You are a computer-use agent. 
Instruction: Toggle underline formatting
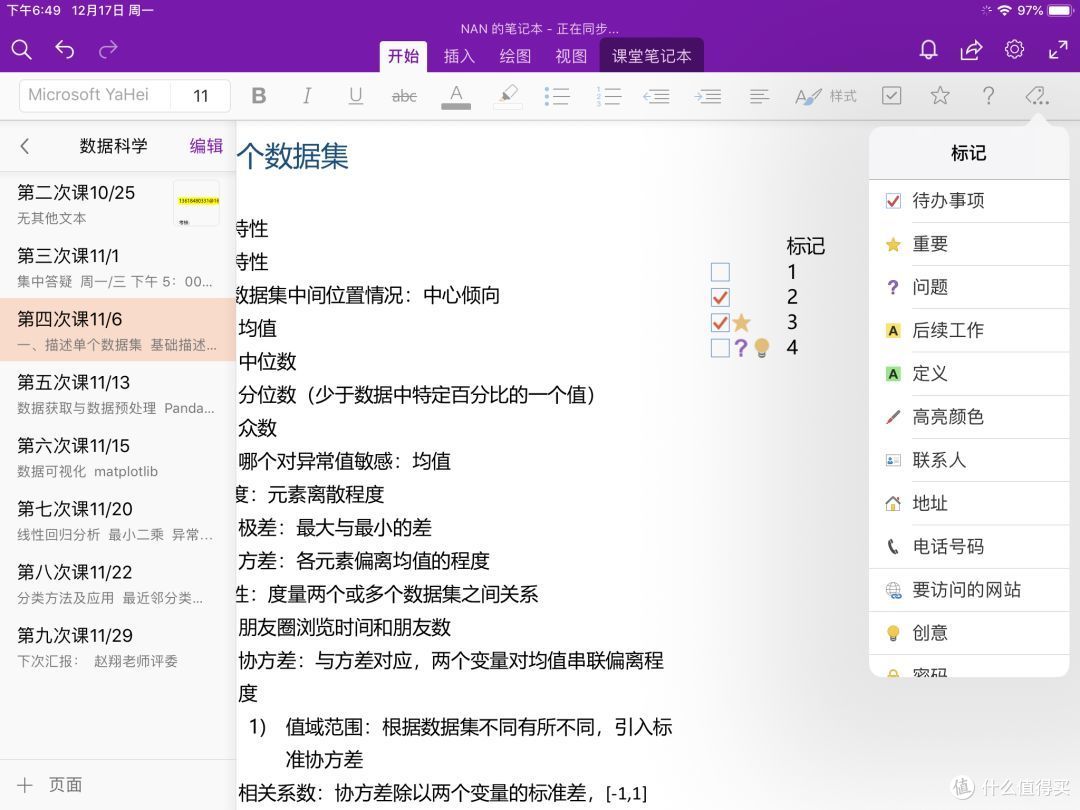point(355,96)
